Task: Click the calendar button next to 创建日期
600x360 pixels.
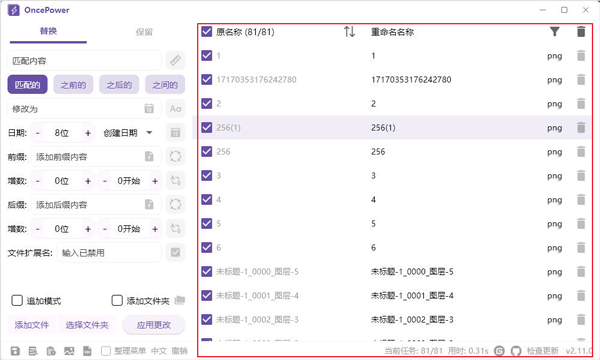Action: (x=175, y=133)
